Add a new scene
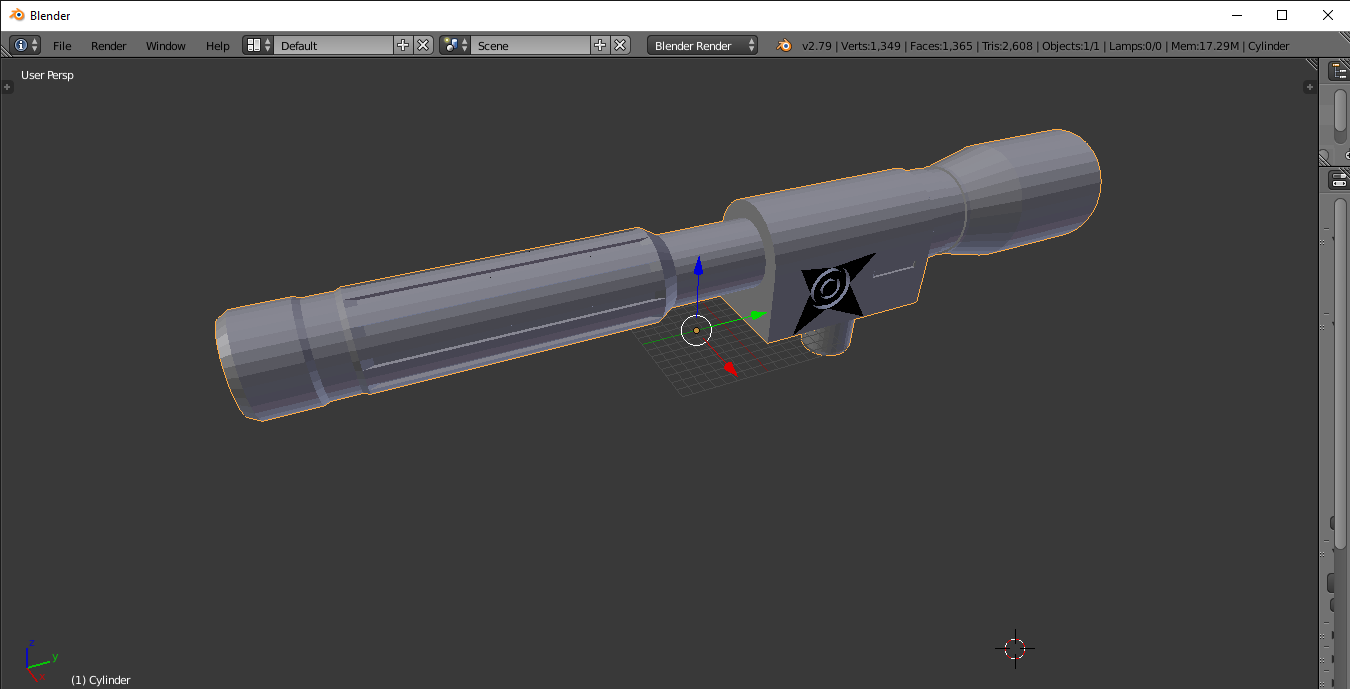Screen dimensions: 1350x689 tap(600, 45)
